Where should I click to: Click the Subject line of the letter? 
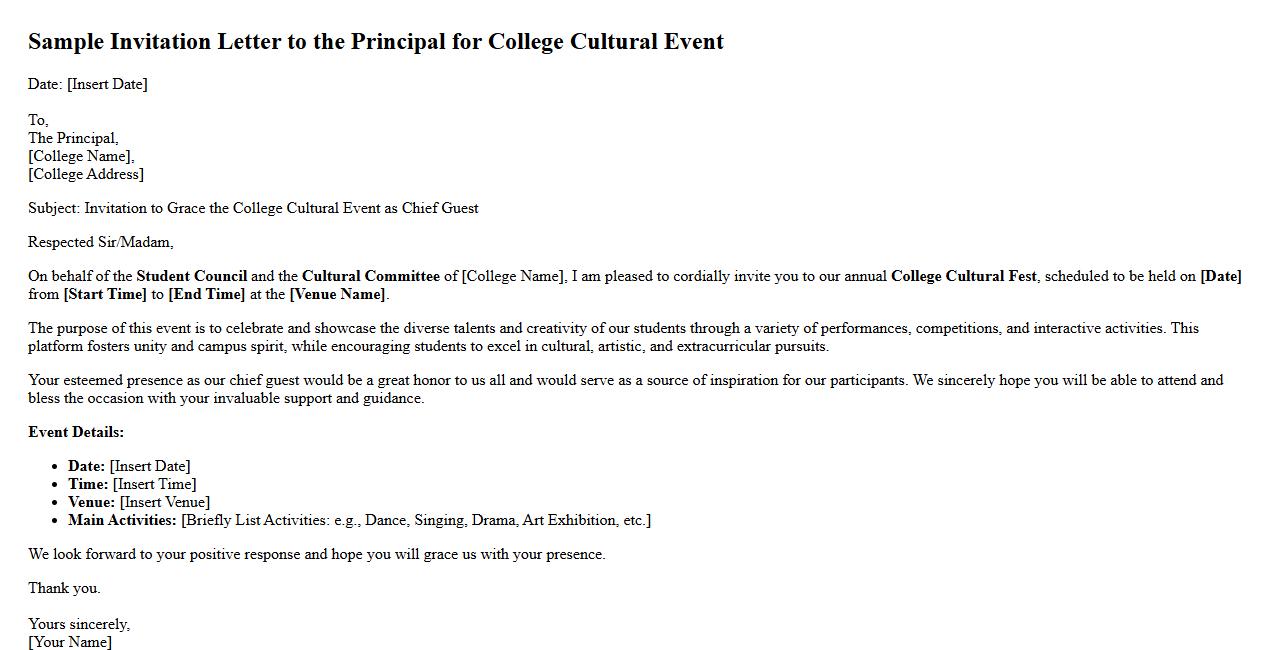[x=253, y=208]
